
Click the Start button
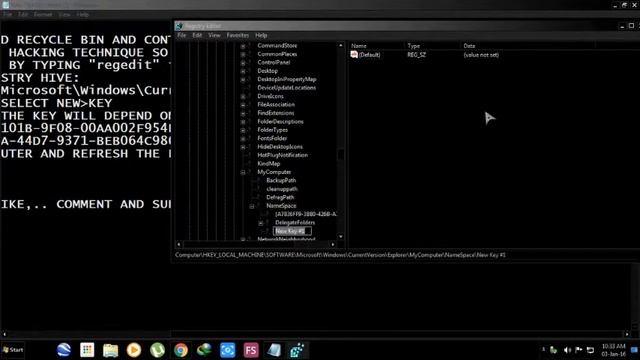click(13, 350)
